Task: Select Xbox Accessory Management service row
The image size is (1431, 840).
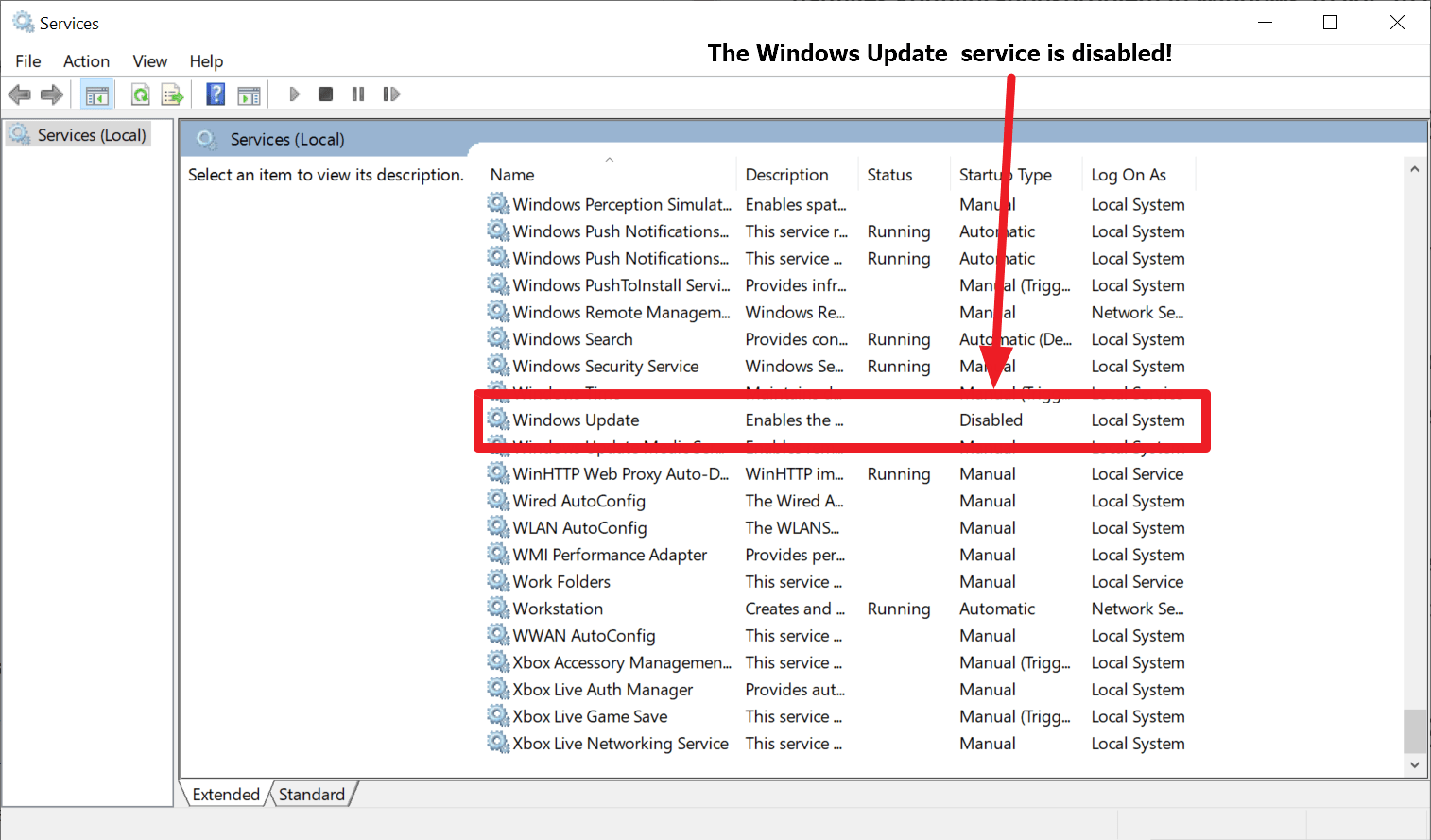Action: [836, 662]
